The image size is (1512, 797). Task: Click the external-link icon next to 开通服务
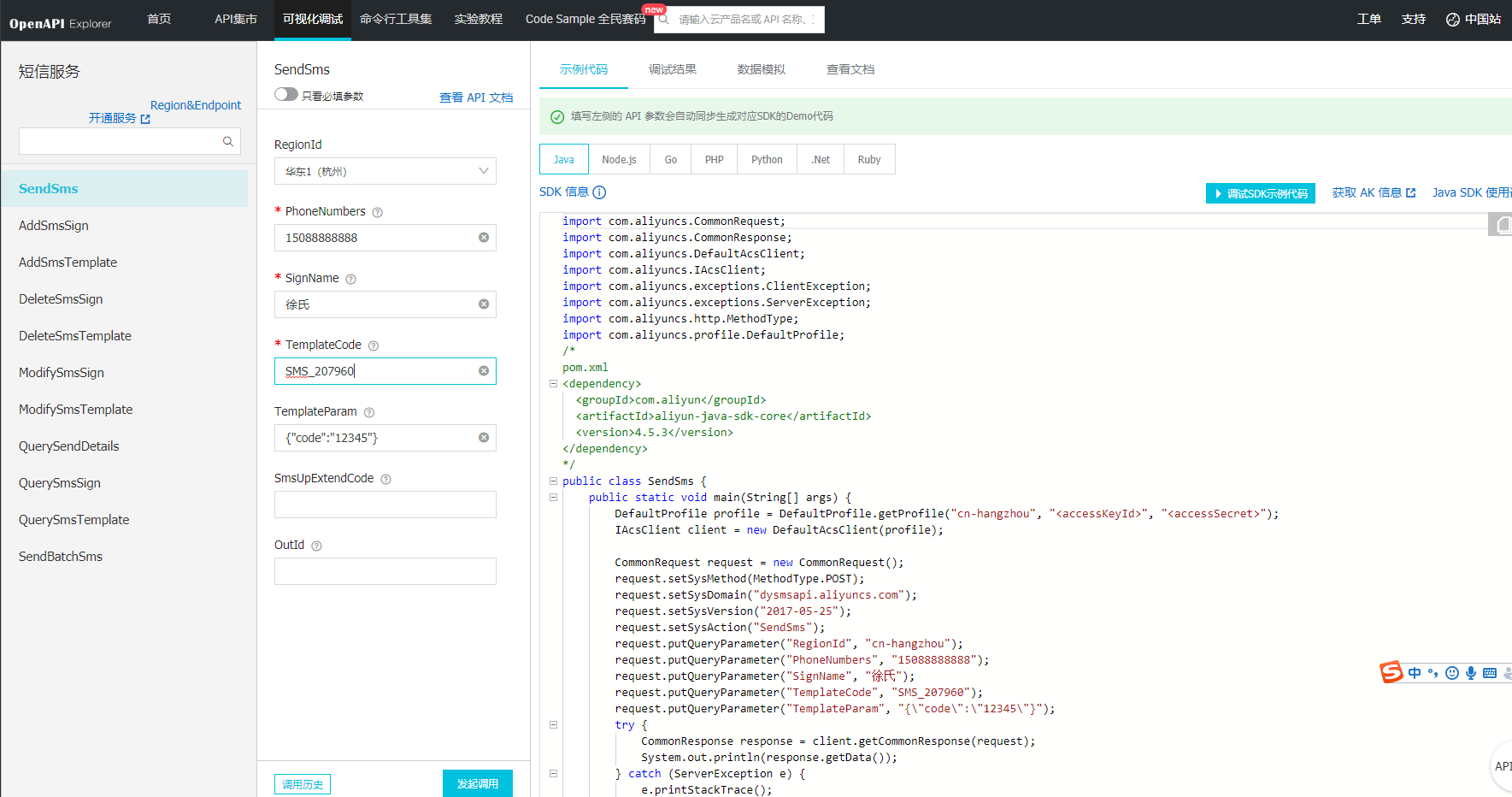pos(145,119)
